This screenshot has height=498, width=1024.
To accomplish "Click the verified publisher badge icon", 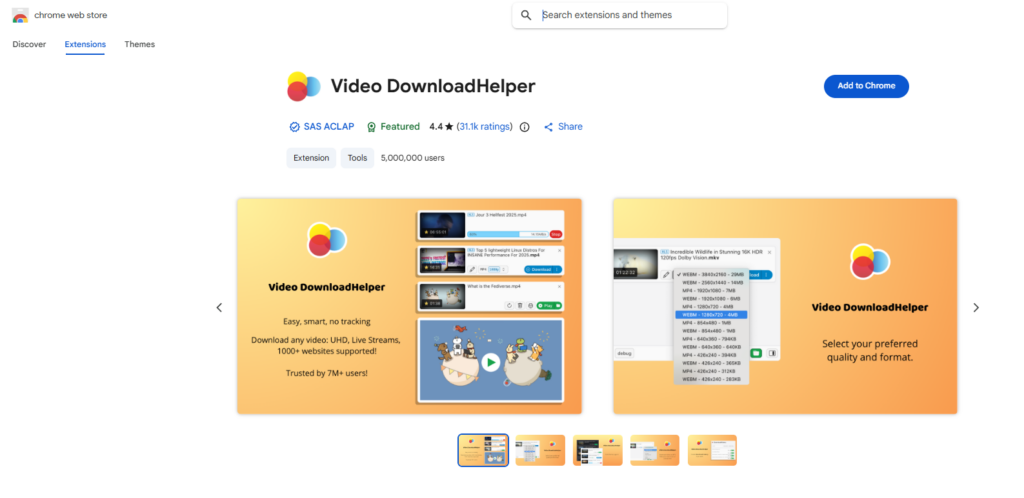I will coord(295,127).
